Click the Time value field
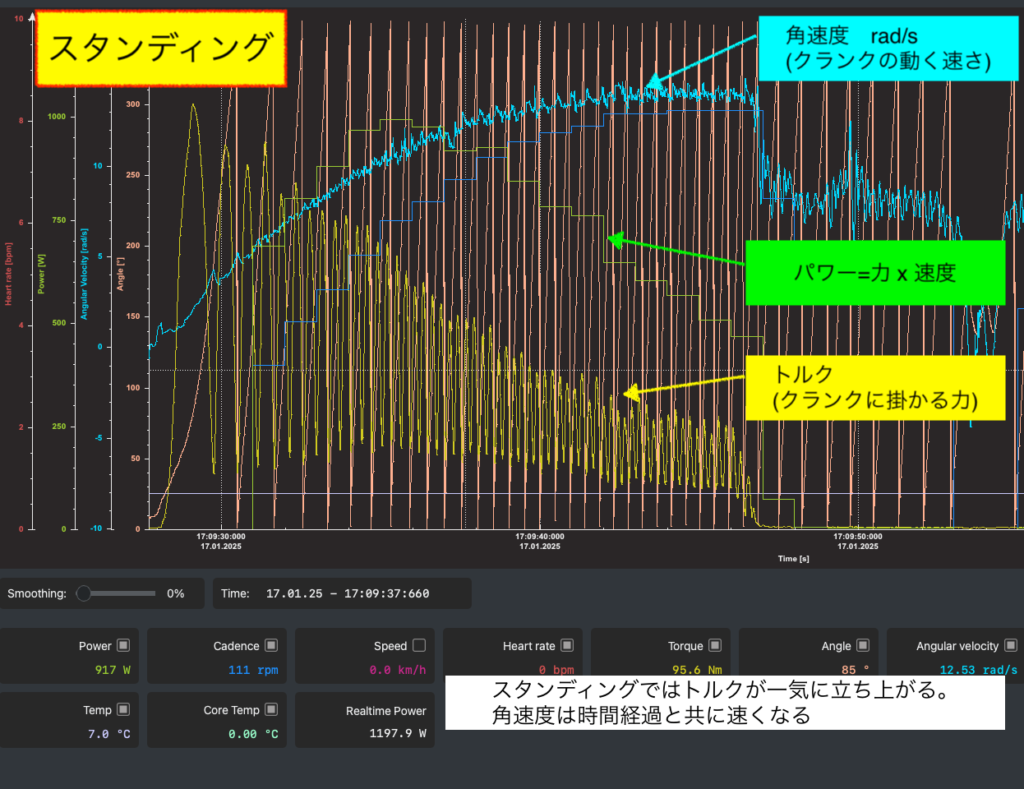 coord(347,593)
